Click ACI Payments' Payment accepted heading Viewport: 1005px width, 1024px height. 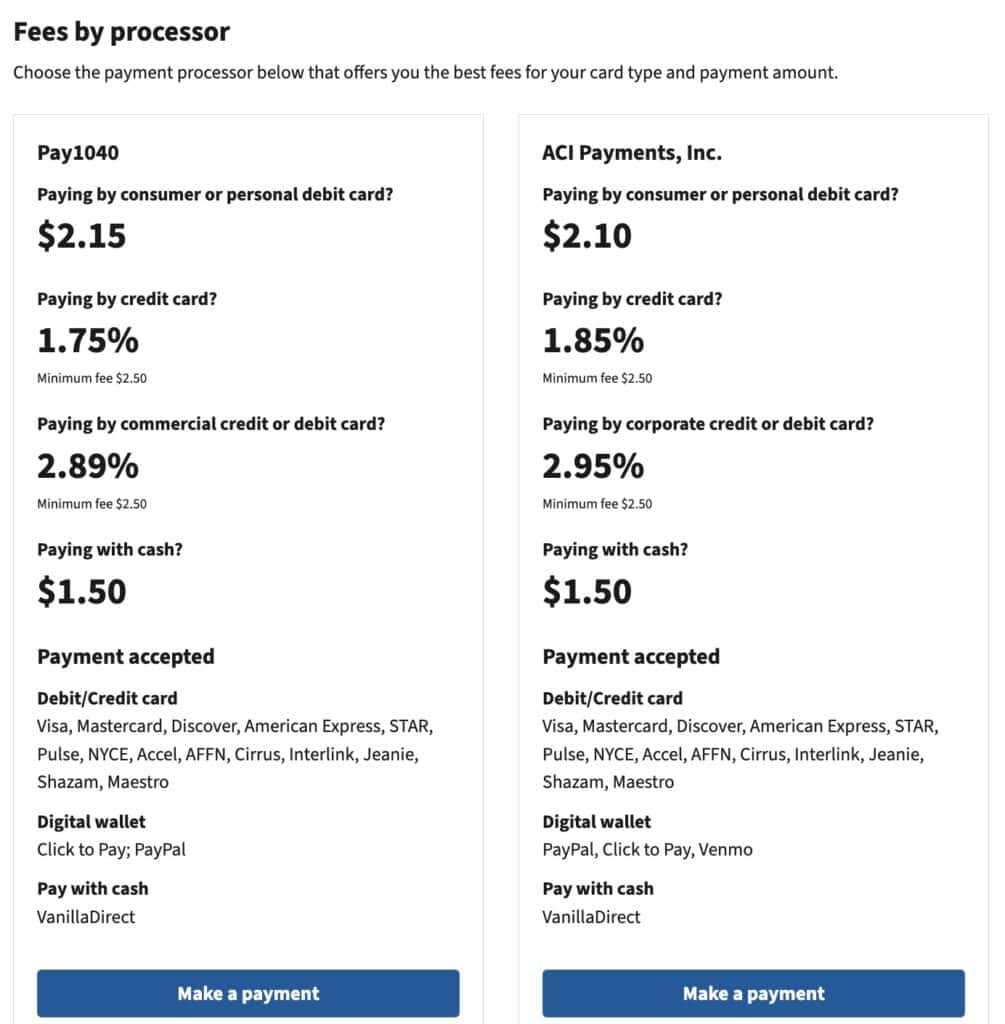point(631,657)
